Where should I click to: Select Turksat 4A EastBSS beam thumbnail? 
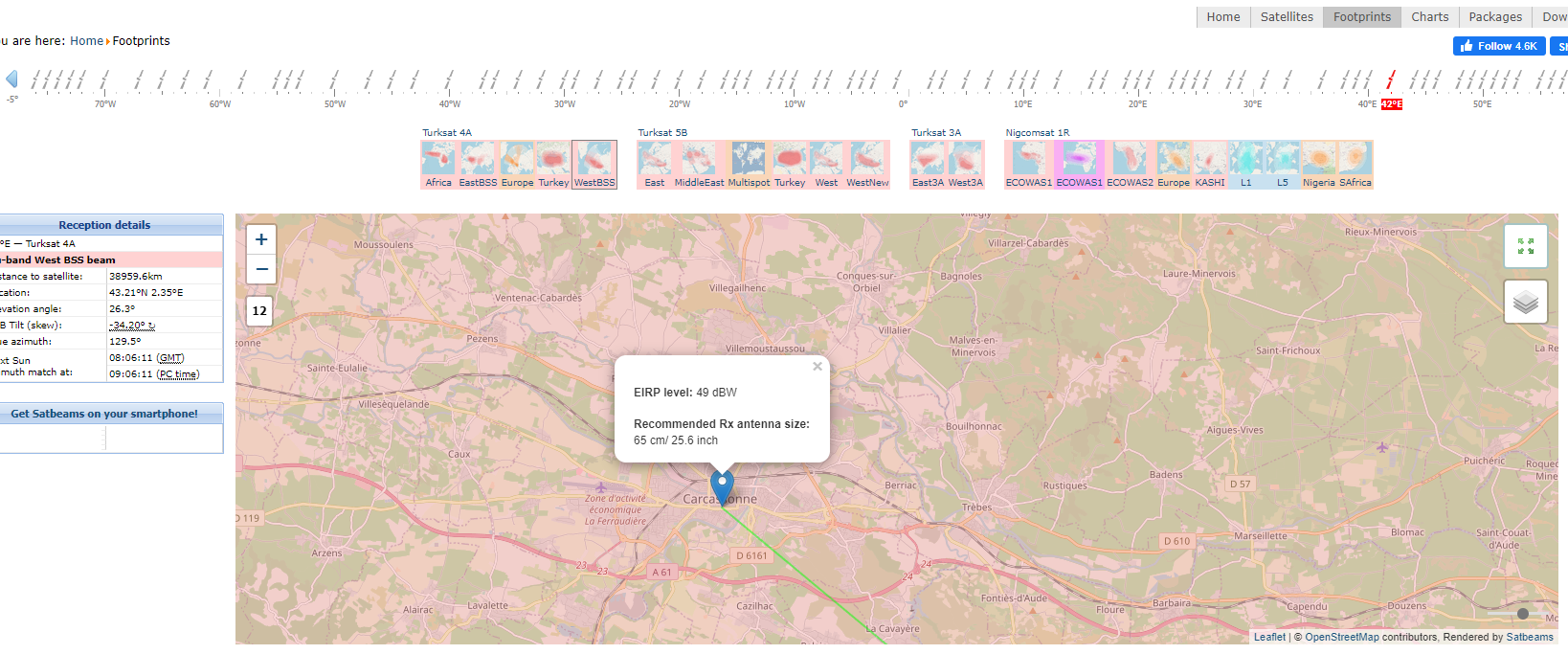[x=478, y=165]
